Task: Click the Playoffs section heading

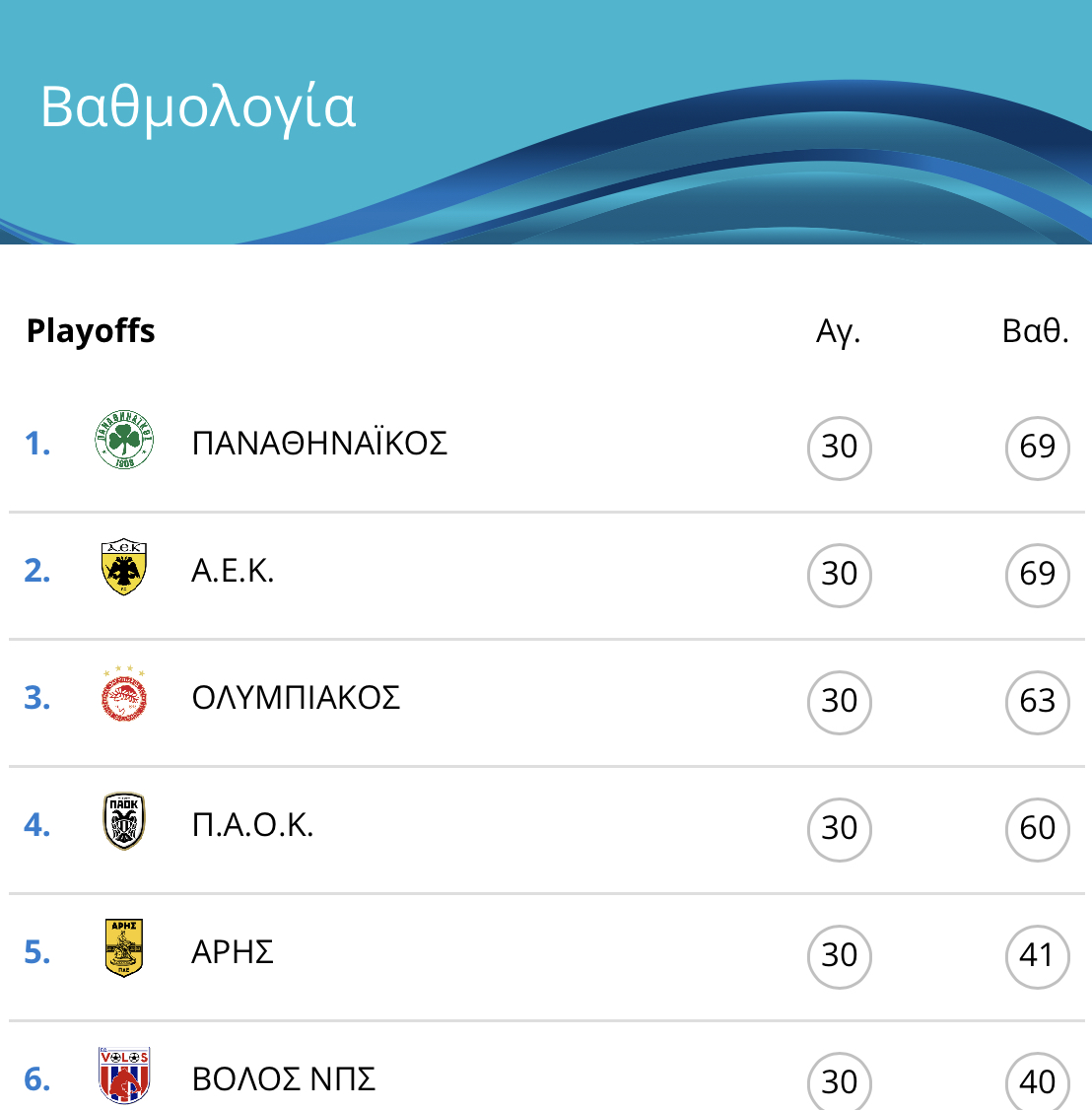Action: 91,331
